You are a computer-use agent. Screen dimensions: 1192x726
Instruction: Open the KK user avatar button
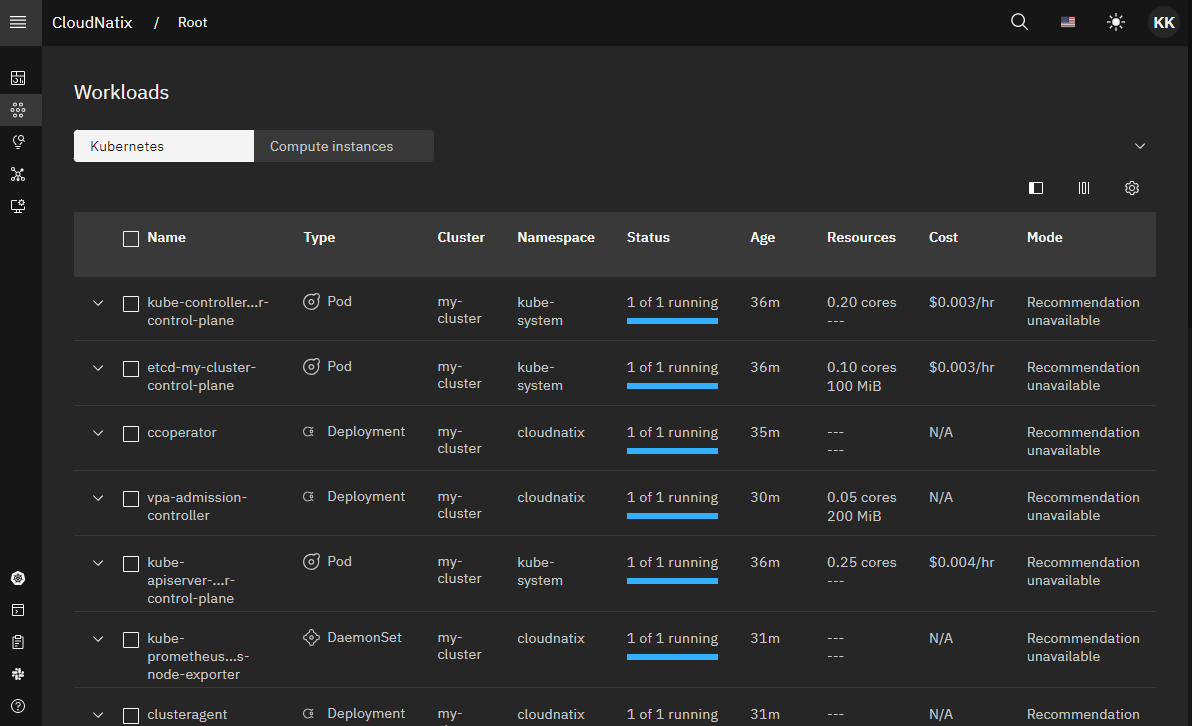1164,22
